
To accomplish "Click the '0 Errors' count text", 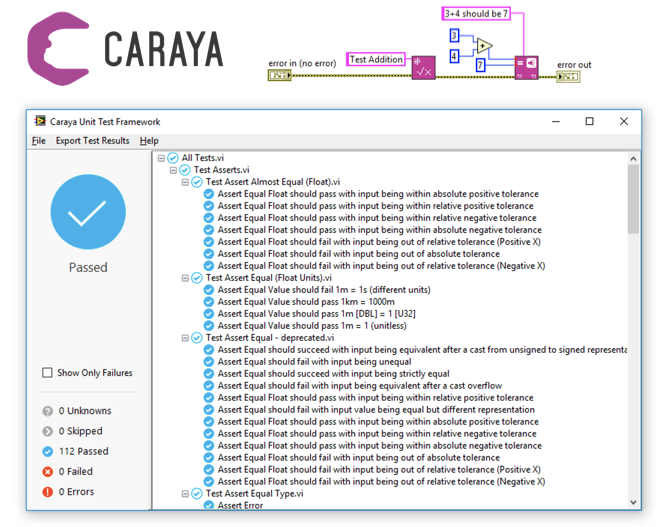I will (76, 492).
